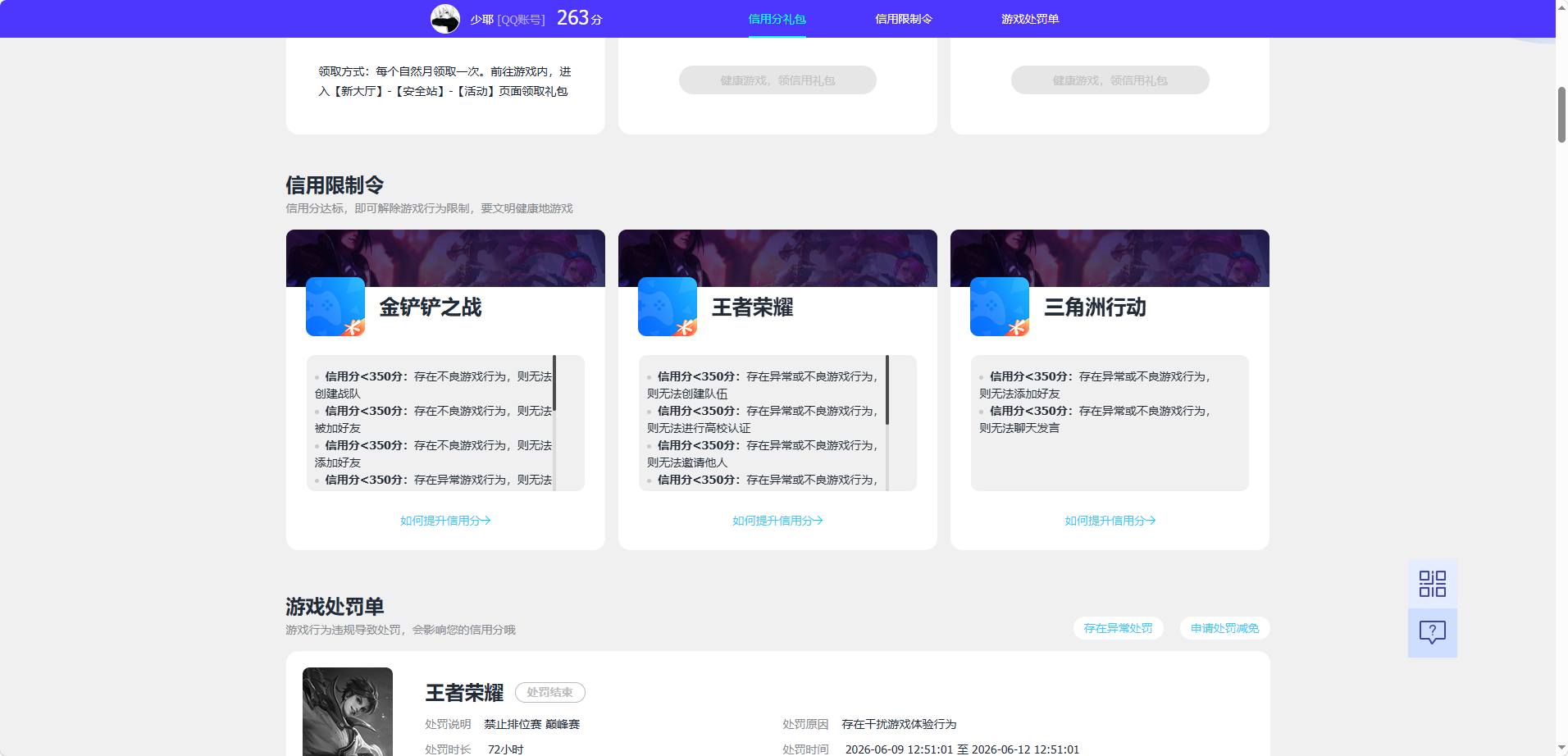Click the middle 健康游戏，领信用礼包 button
The width and height of the screenshot is (1568, 756).
point(777,80)
